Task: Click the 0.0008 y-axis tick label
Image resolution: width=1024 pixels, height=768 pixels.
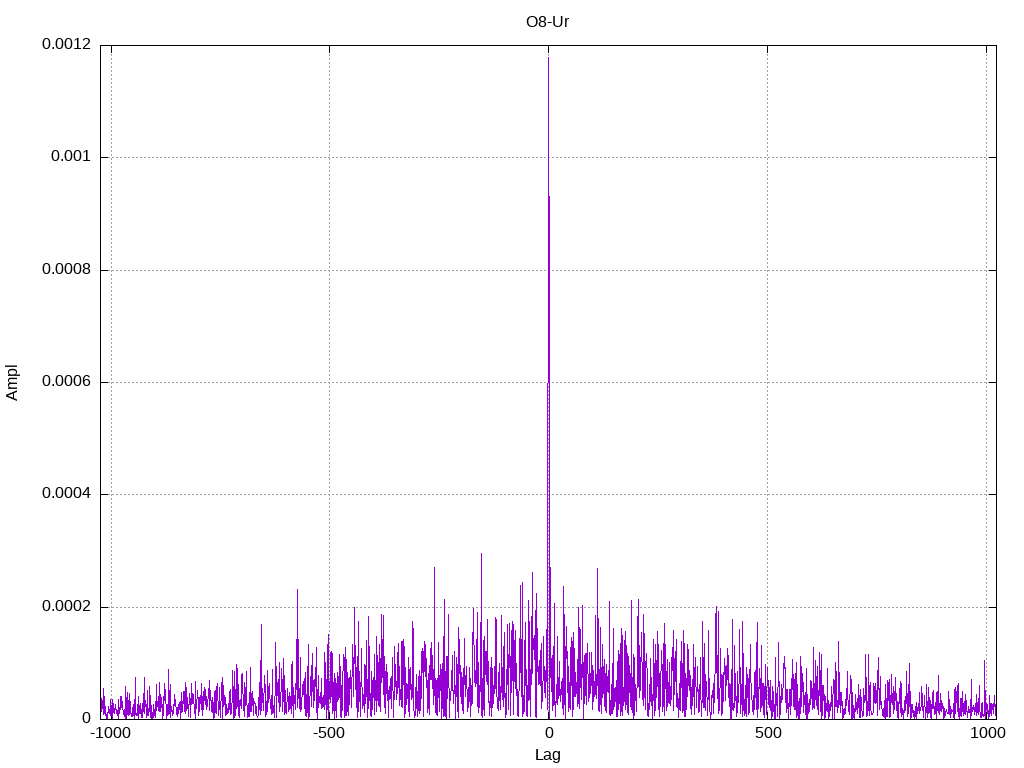Action: coord(67,270)
